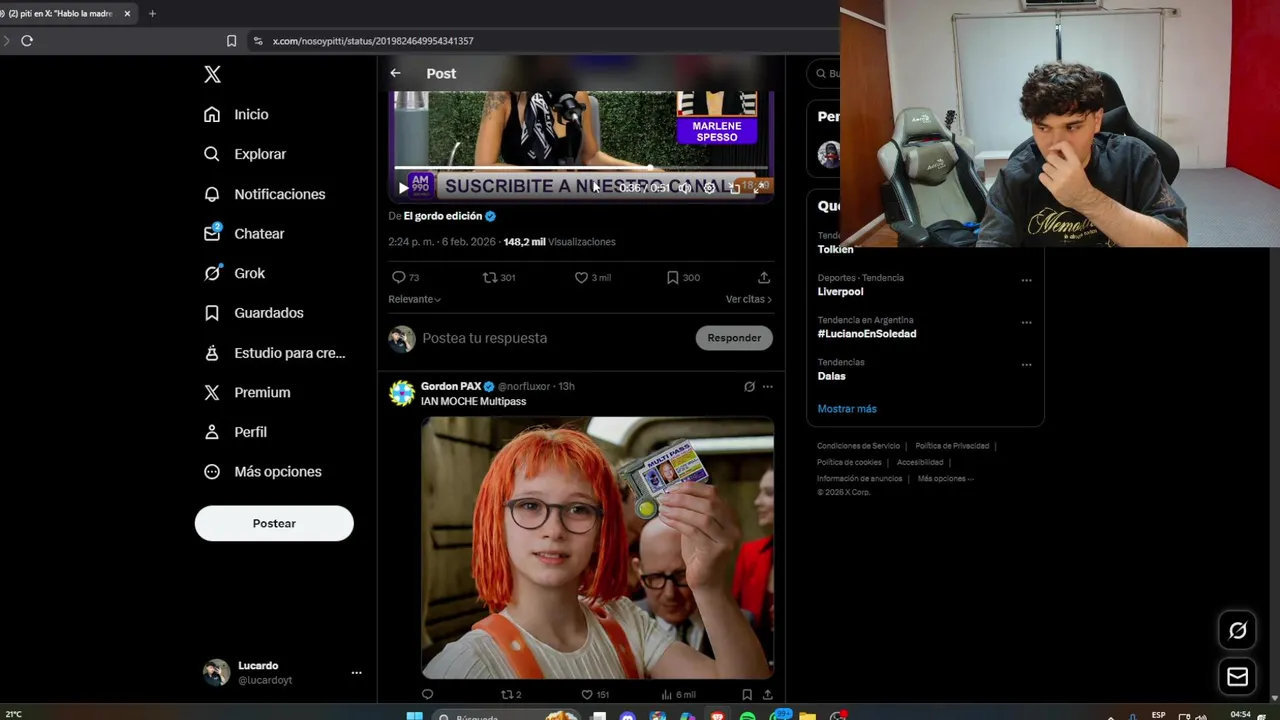Viewport: 1280px width, 720px height.
Task: Share Gordon PAX reply
Action: tap(767, 694)
